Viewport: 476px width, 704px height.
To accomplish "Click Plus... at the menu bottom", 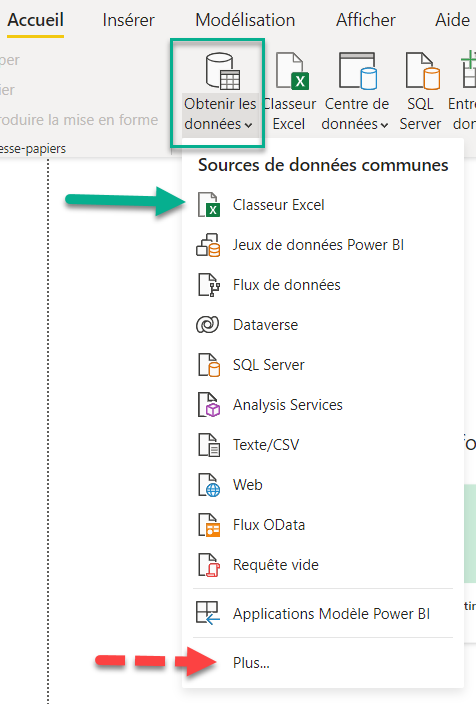I will [x=251, y=663].
